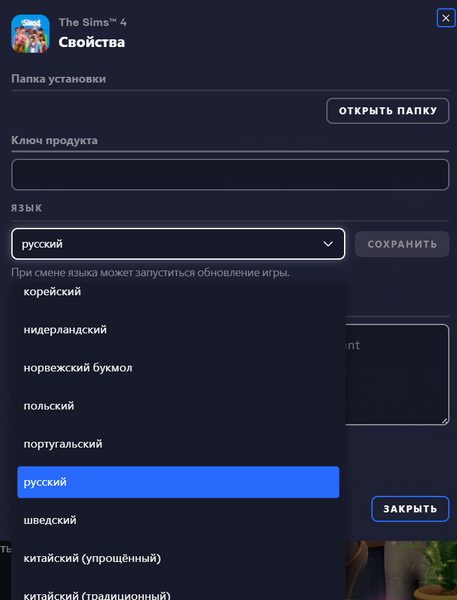Click the background game artwork with plant
457x600 pixels.
(x=401, y=570)
